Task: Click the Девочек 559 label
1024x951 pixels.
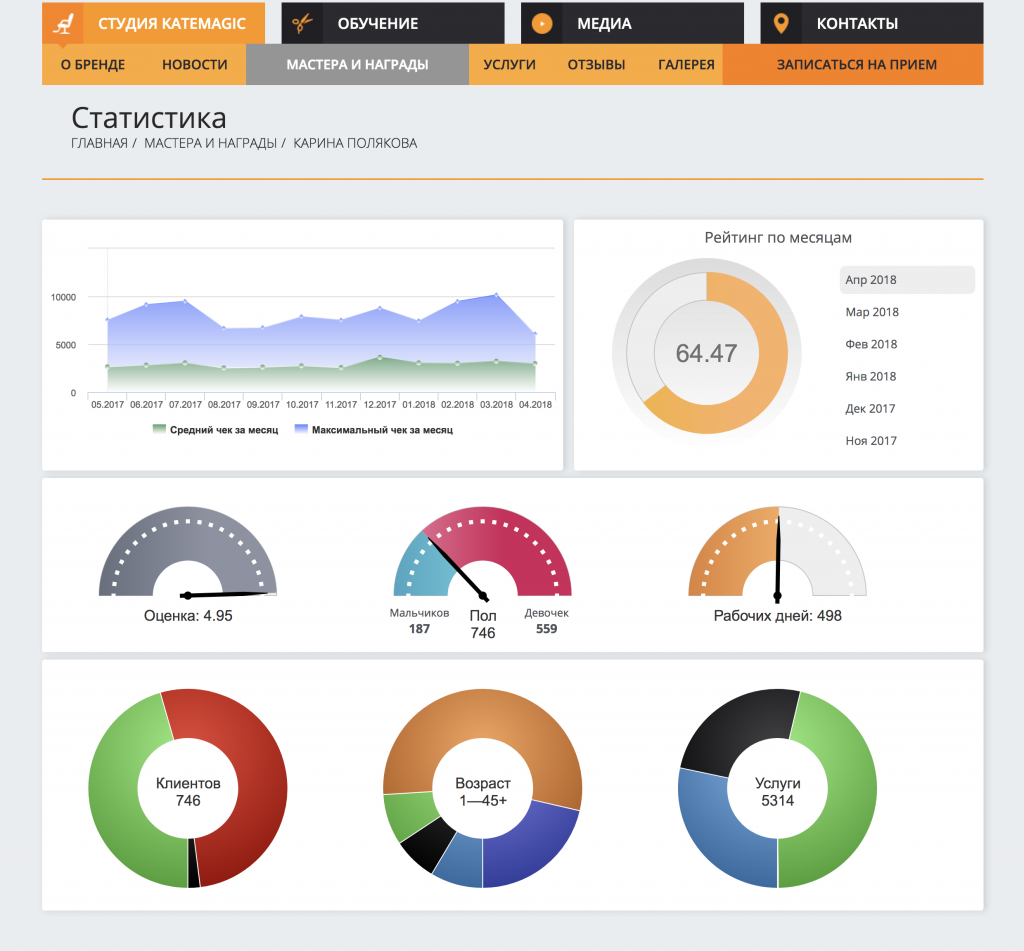Action: click(547, 621)
